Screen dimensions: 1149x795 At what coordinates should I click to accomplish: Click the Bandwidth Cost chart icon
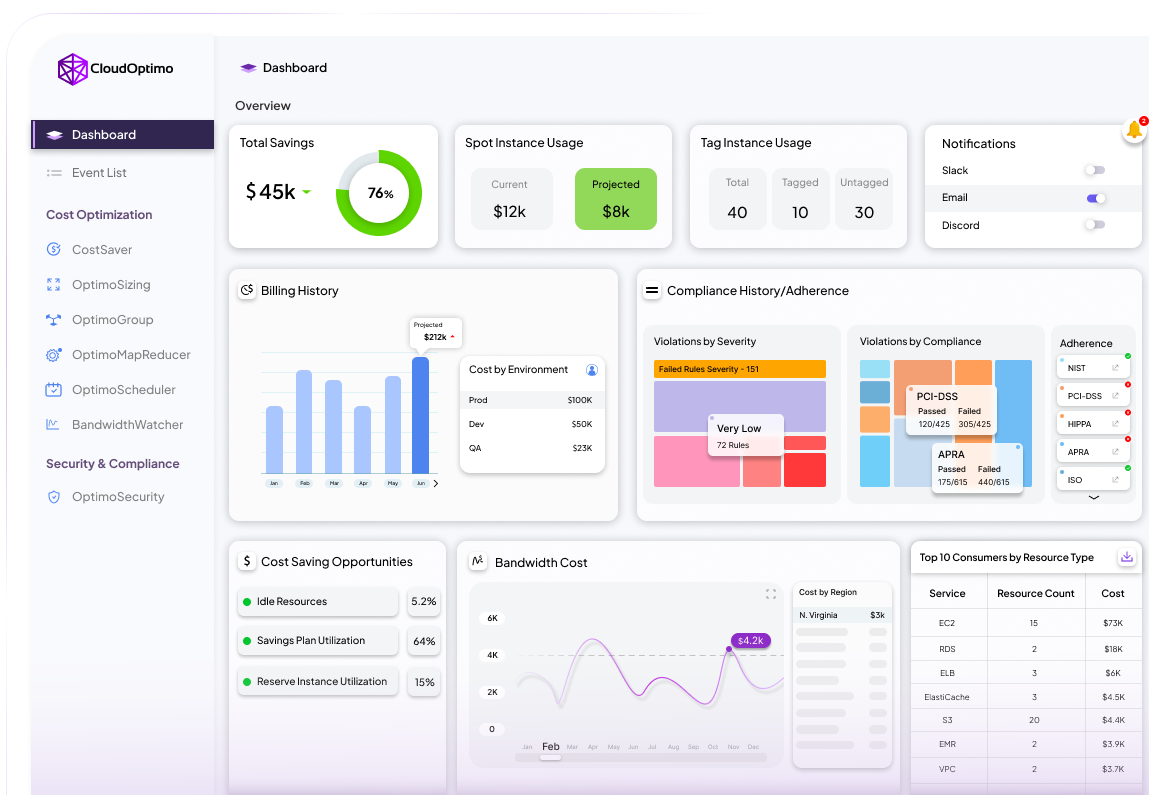coord(478,561)
